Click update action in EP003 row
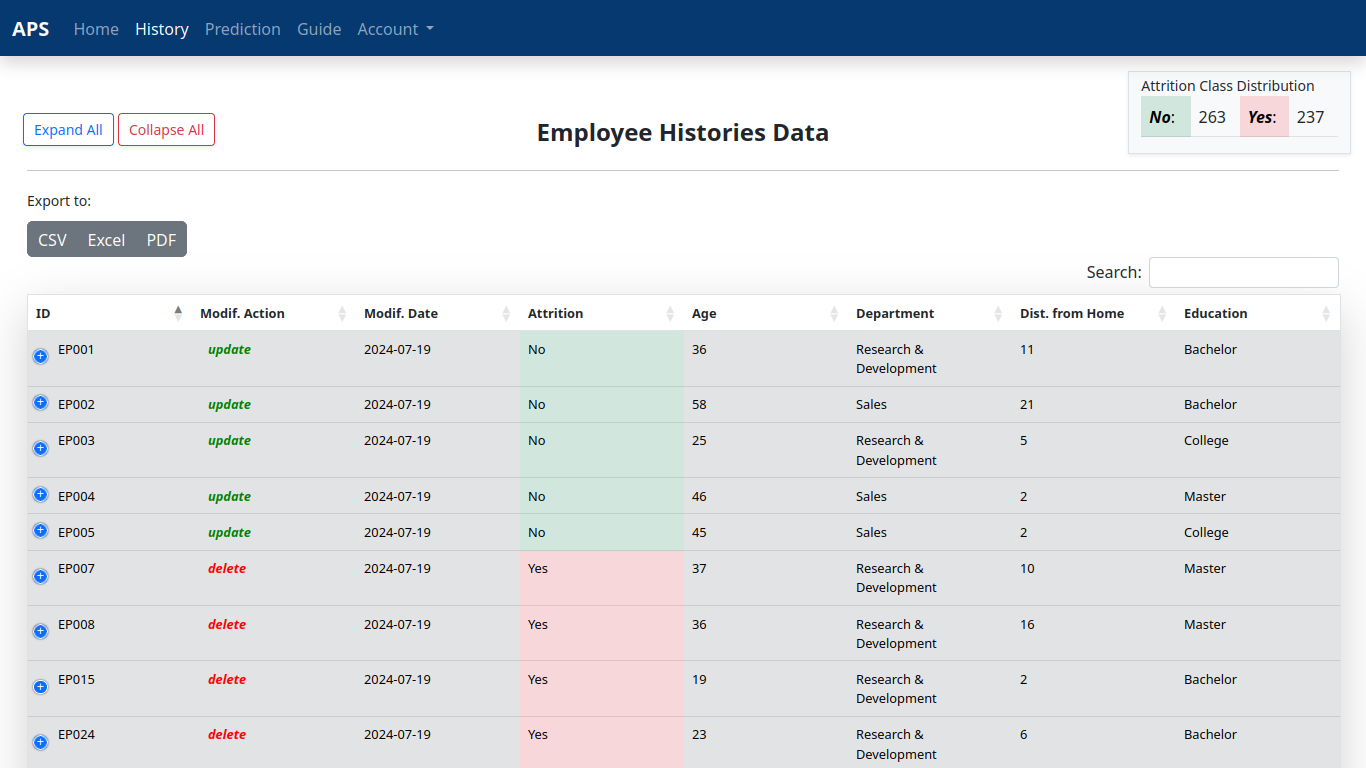The height and width of the screenshot is (768, 1366). 229,441
